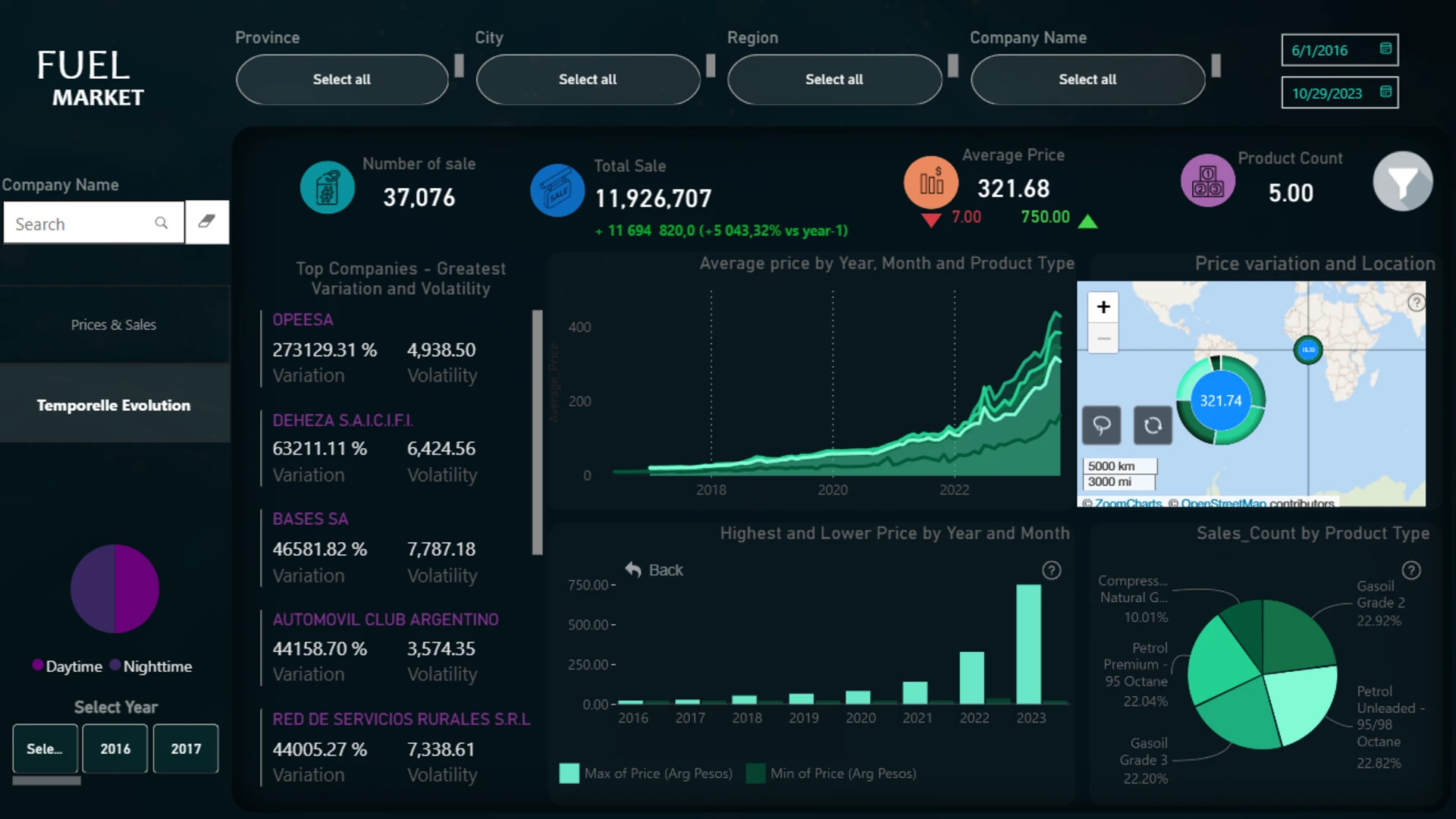Open help on Sales_Count pie chart
The width and height of the screenshot is (1456, 819).
point(1411,570)
